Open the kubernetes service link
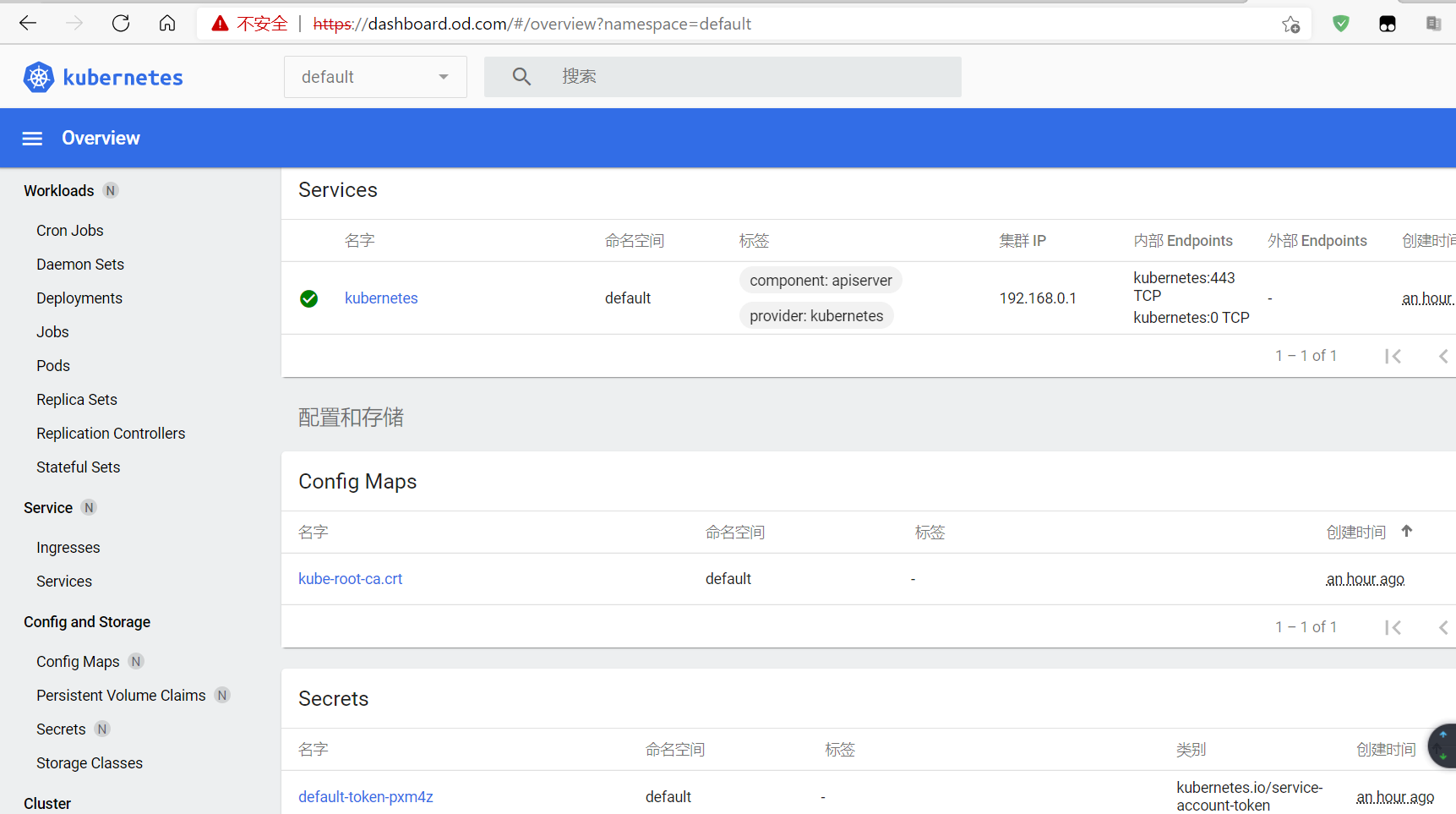The height and width of the screenshot is (814, 1456). tap(381, 298)
